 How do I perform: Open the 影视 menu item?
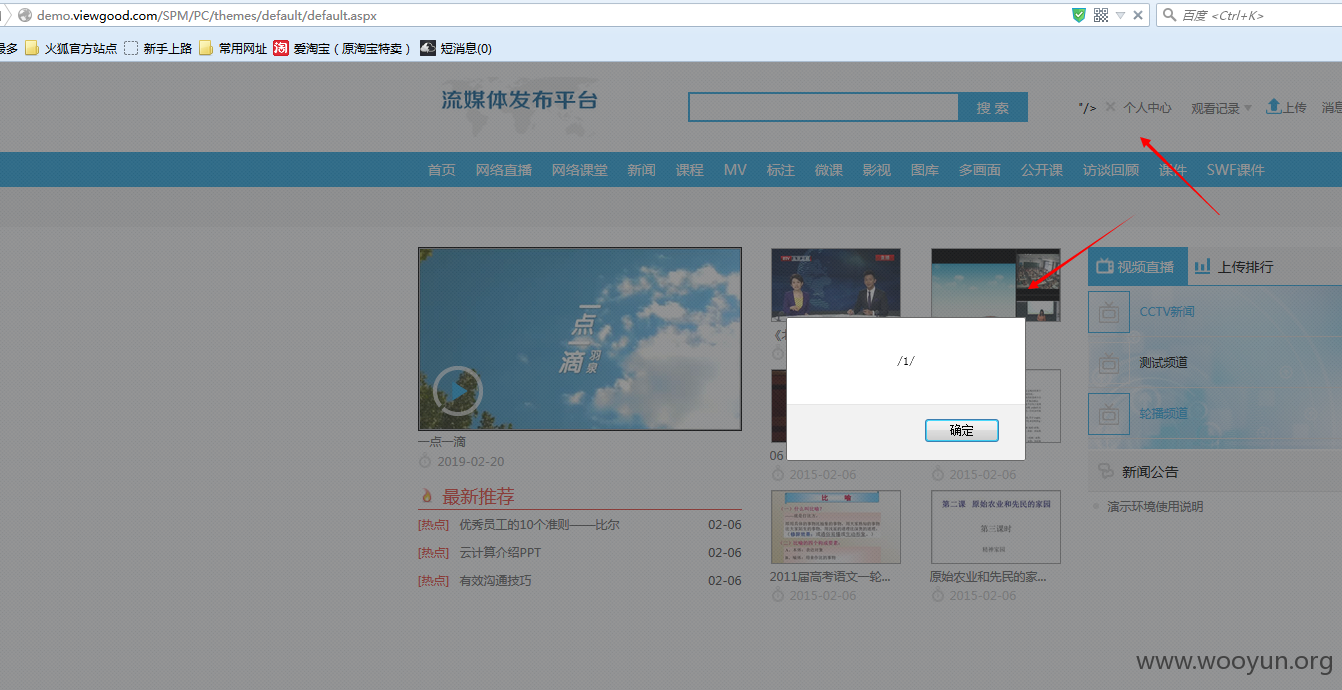tap(877, 170)
